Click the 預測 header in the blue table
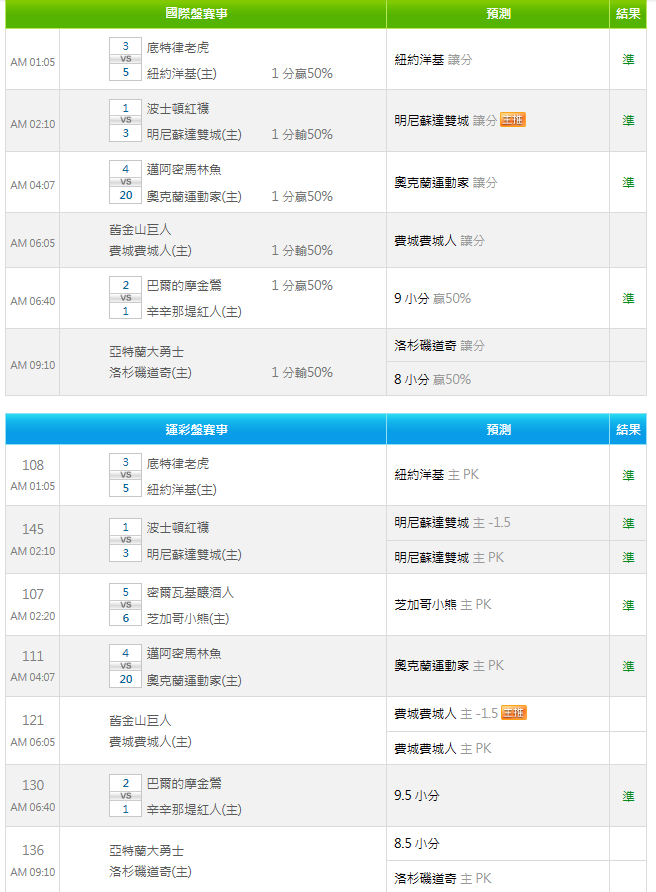 [498, 430]
